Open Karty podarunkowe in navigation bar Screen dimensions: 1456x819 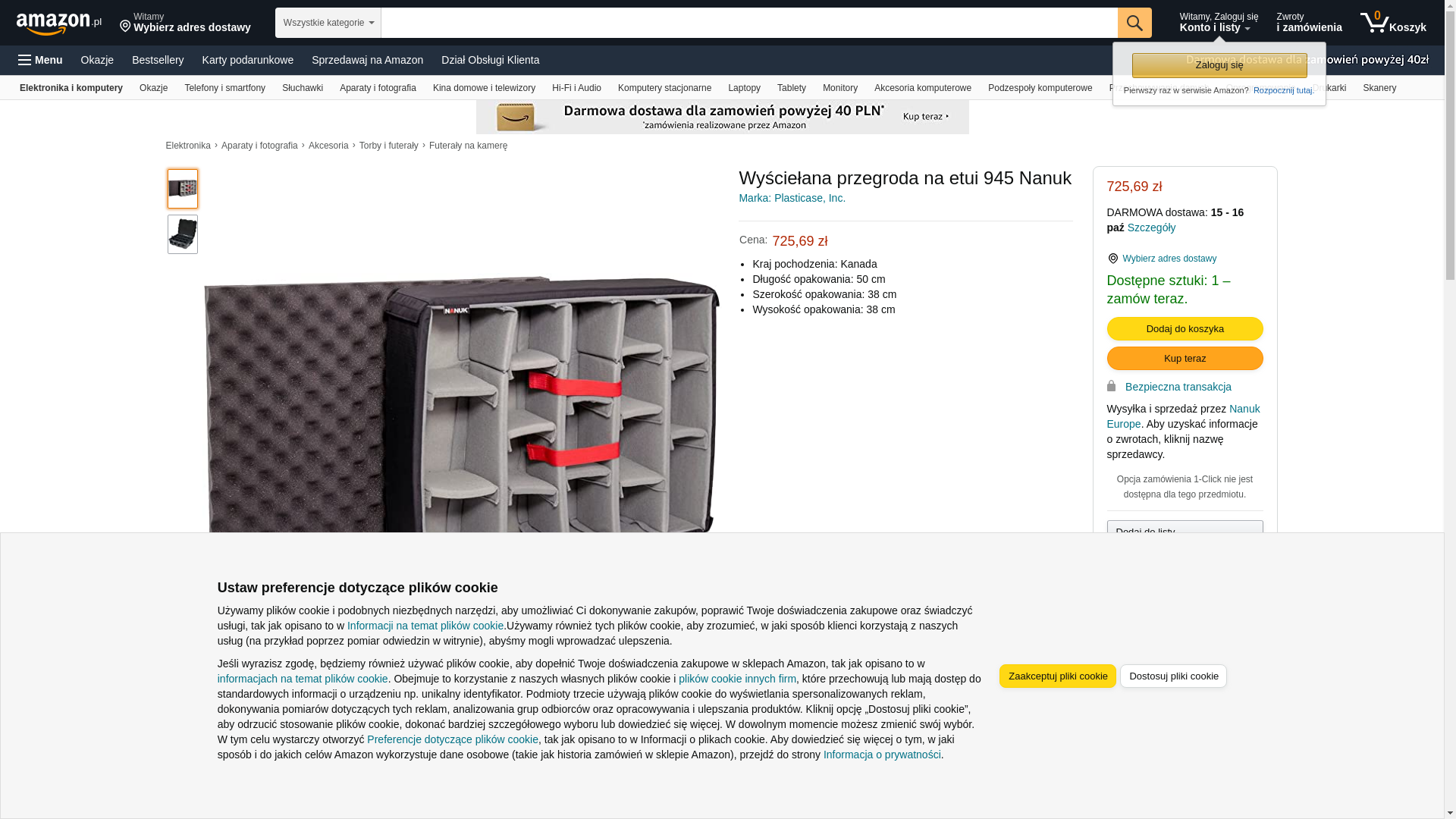coord(247,60)
